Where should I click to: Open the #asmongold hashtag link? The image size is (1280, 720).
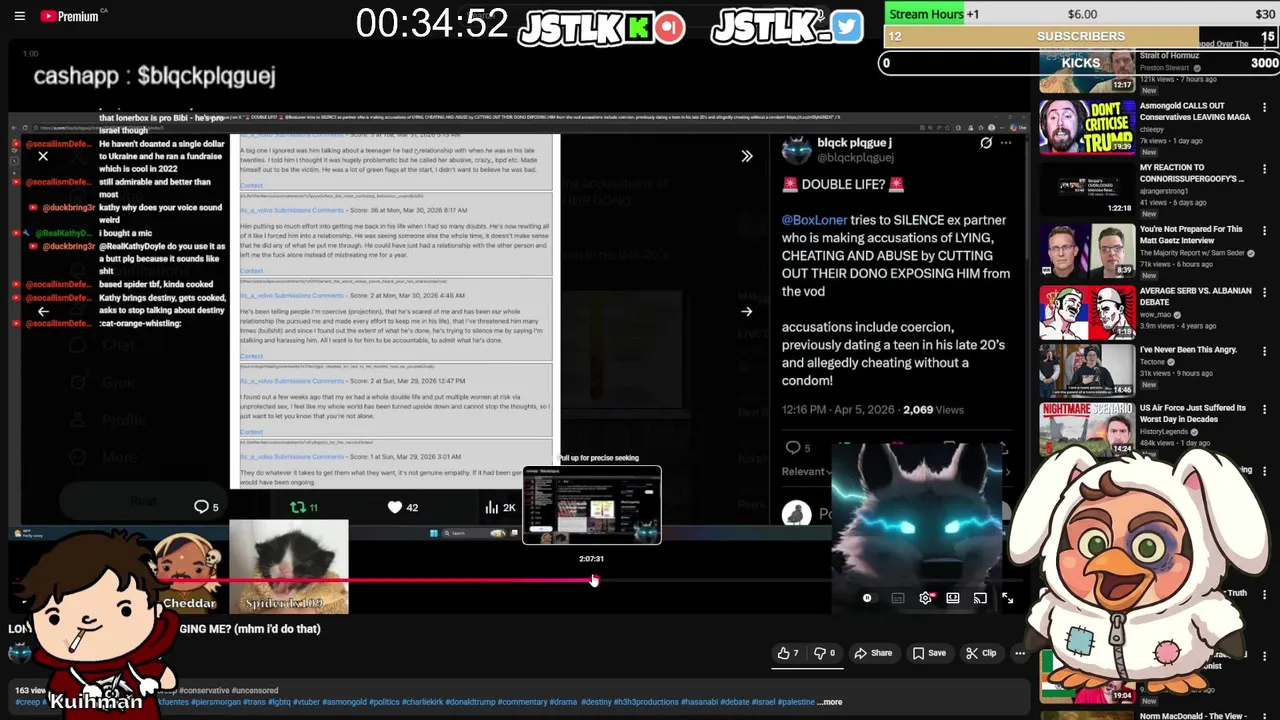[344, 702]
